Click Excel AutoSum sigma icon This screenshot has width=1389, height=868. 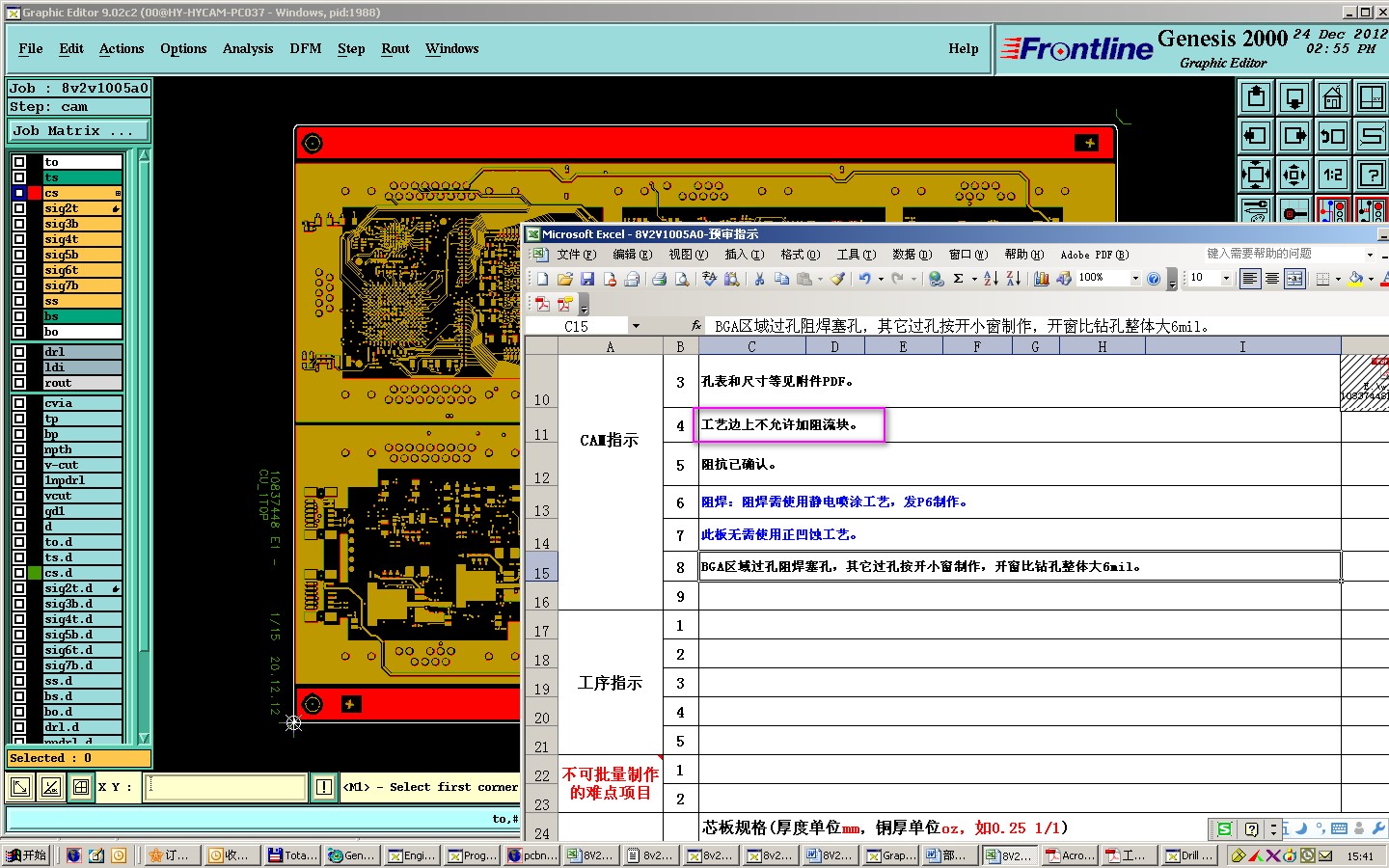958,279
